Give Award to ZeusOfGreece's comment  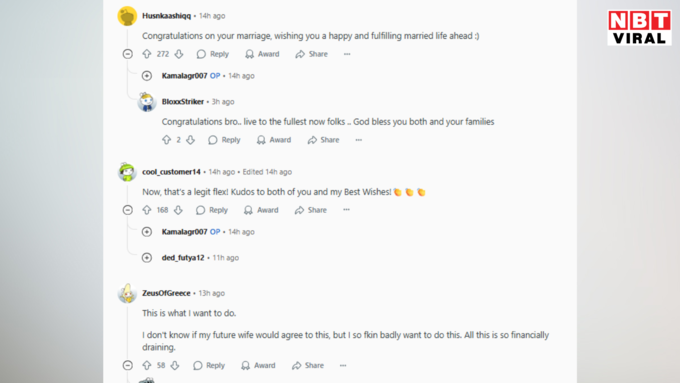(258, 365)
